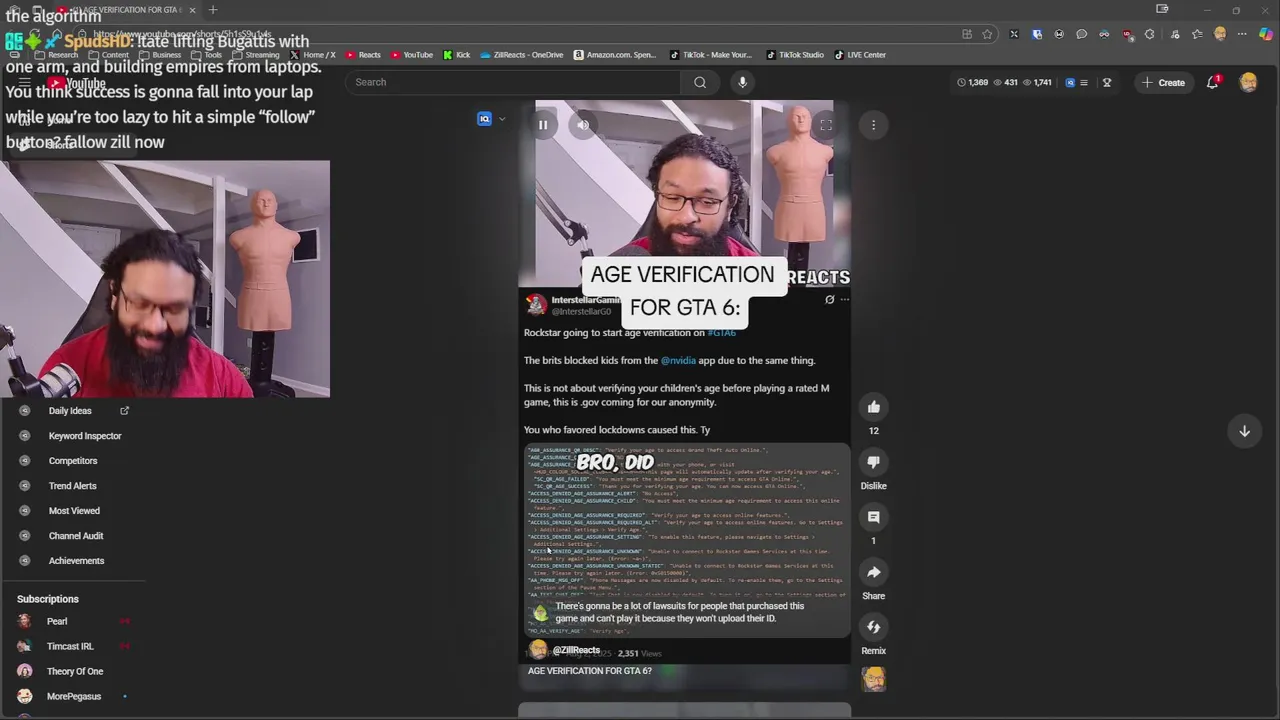Image resolution: width=1280 pixels, height=720 pixels.
Task: Expand the Content bookmarks folder
Action: (x=109, y=55)
